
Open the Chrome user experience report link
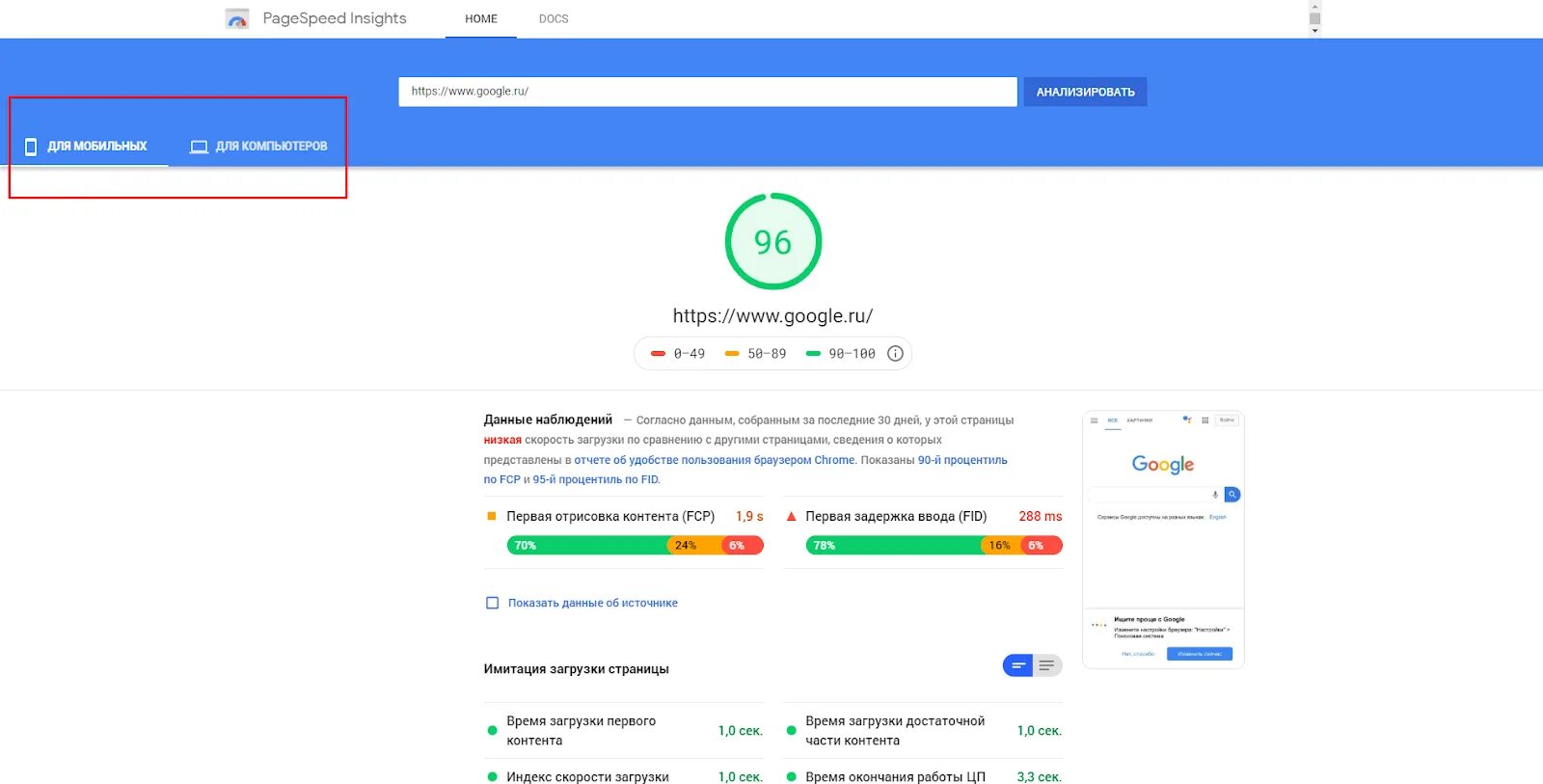click(715, 460)
